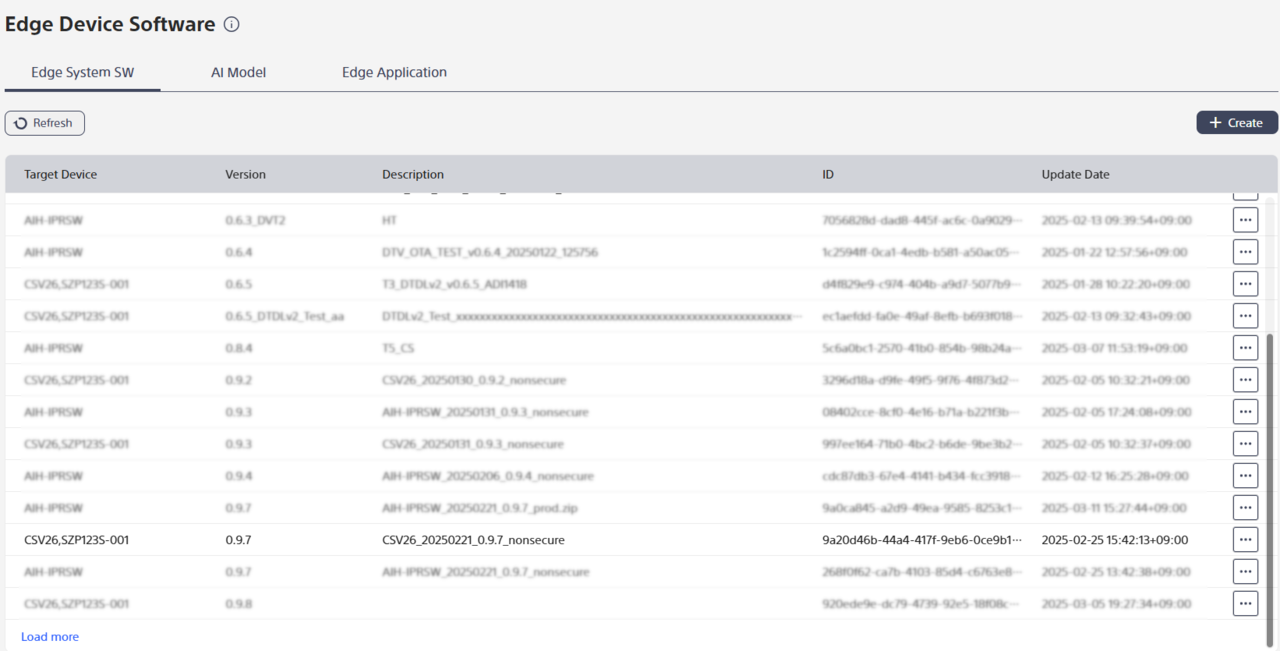Click the Description column header
Screen dimensions: 1280x651
coord(413,174)
